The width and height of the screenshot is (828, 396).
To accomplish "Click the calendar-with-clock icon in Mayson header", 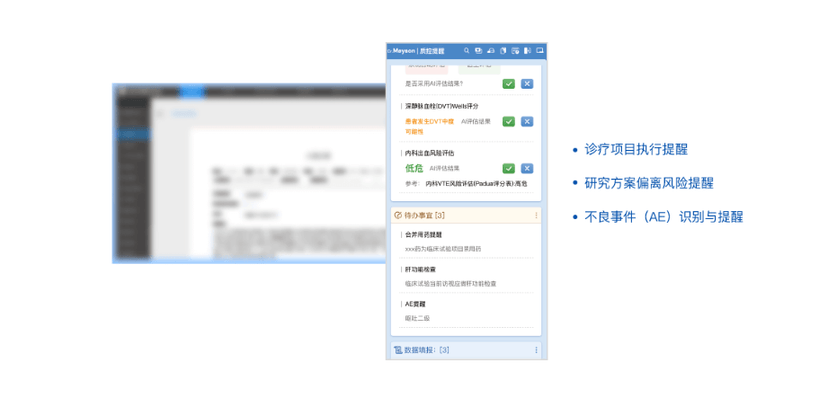I will tap(515, 51).
